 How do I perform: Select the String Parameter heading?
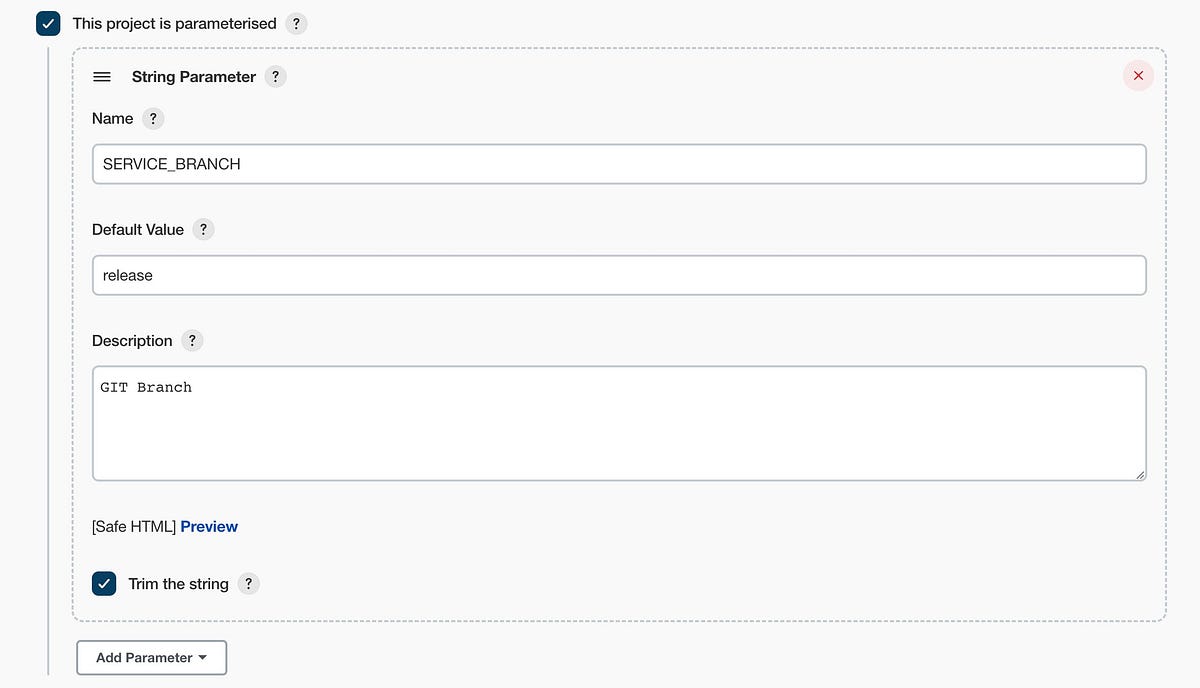pos(193,76)
